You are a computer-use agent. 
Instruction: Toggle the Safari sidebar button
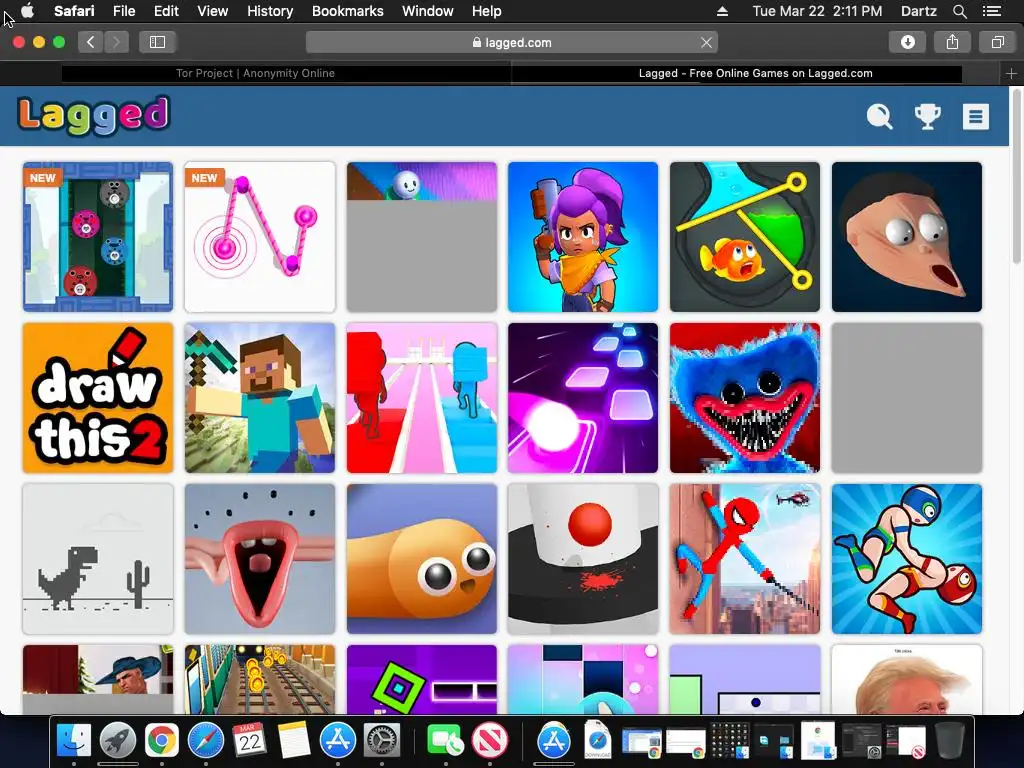pos(157,42)
